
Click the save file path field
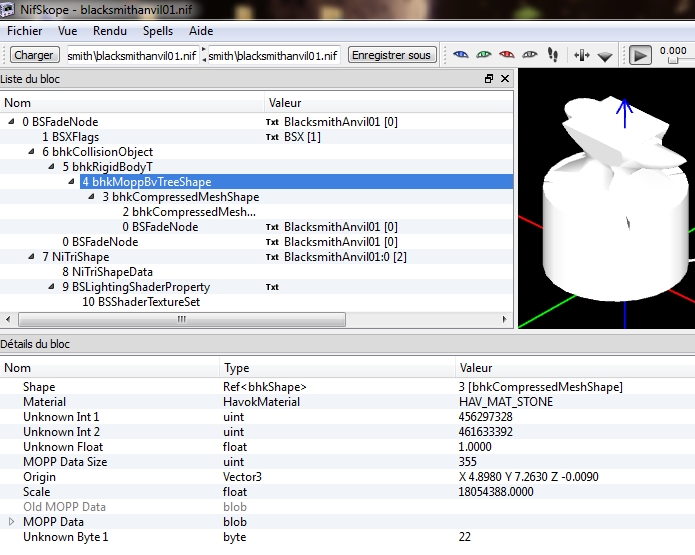pos(273,55)
